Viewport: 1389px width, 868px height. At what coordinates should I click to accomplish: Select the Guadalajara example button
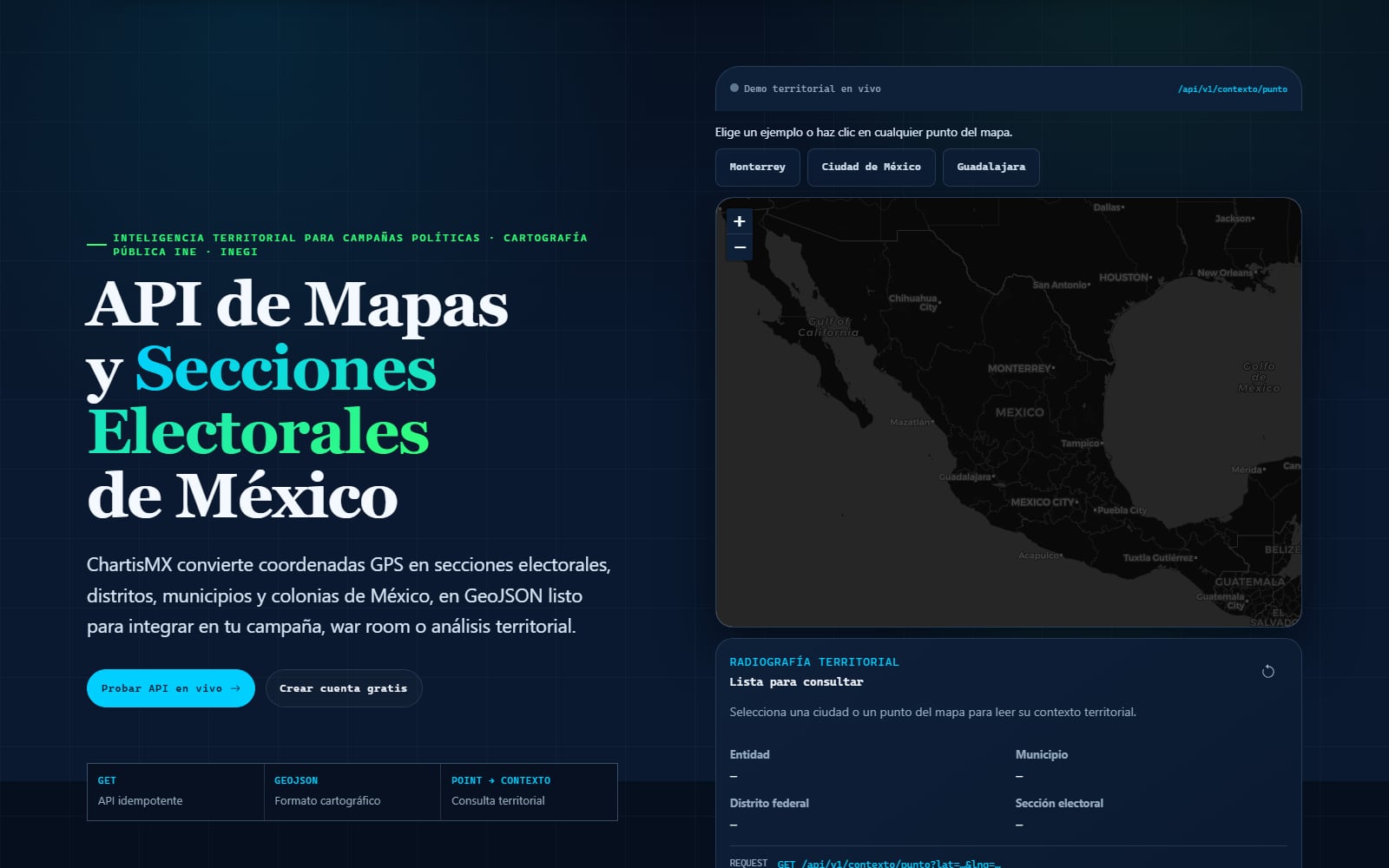coord(991,167)
